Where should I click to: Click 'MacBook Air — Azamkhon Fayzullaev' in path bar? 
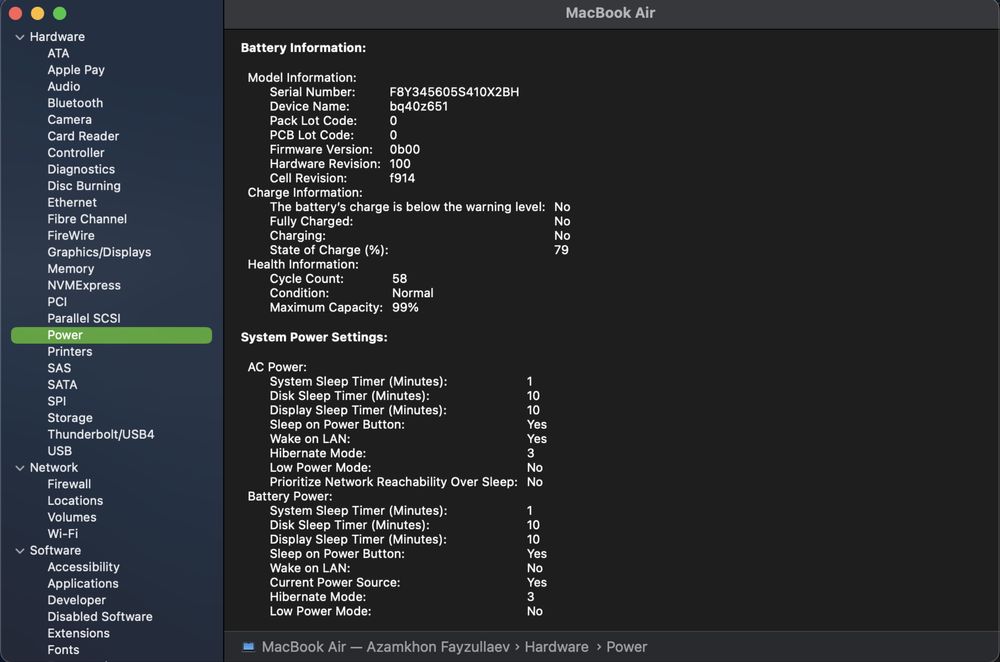point(385,647)
